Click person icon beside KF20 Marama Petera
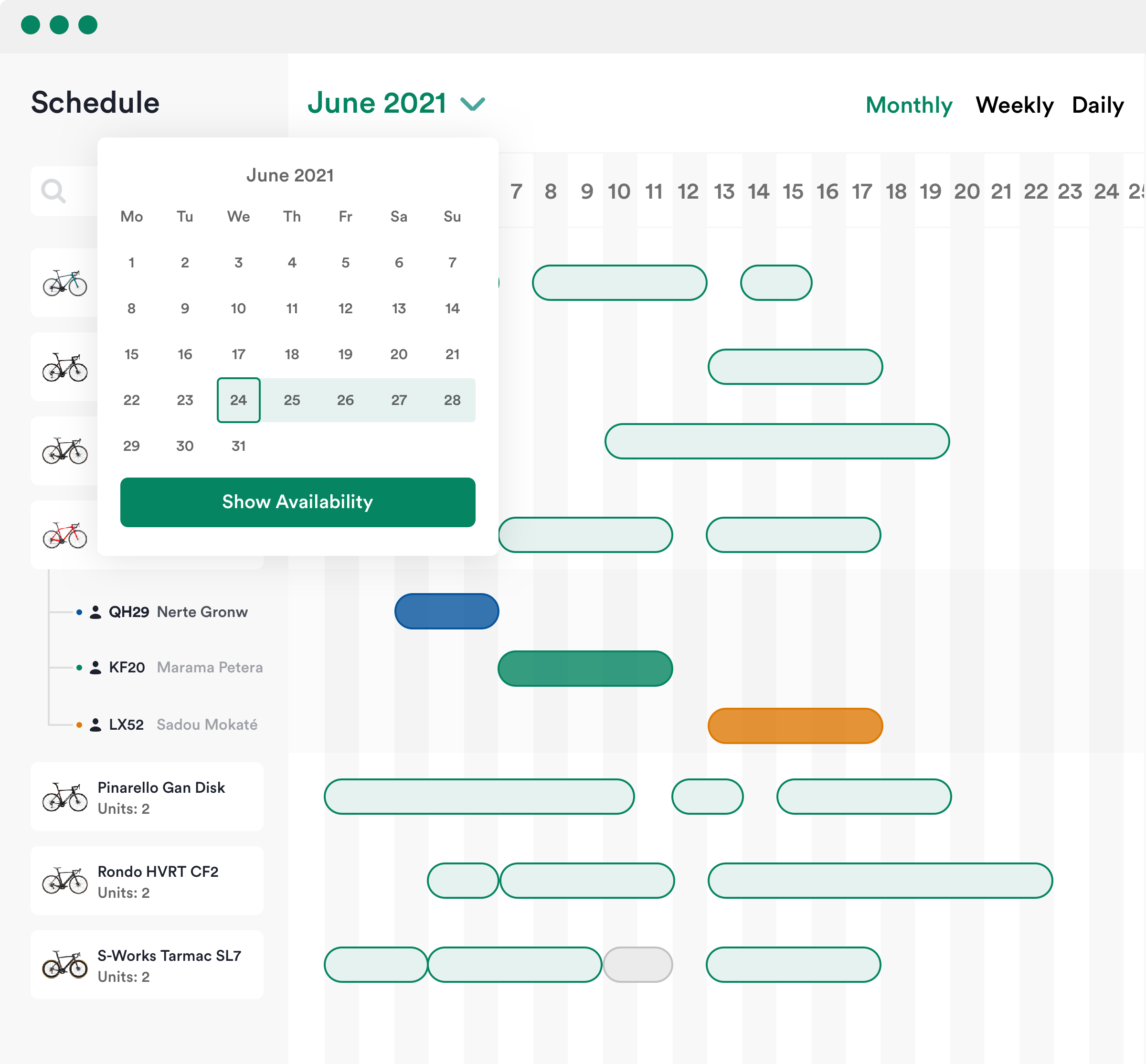Viewport: 1146px width, 1064px height. 95,668
